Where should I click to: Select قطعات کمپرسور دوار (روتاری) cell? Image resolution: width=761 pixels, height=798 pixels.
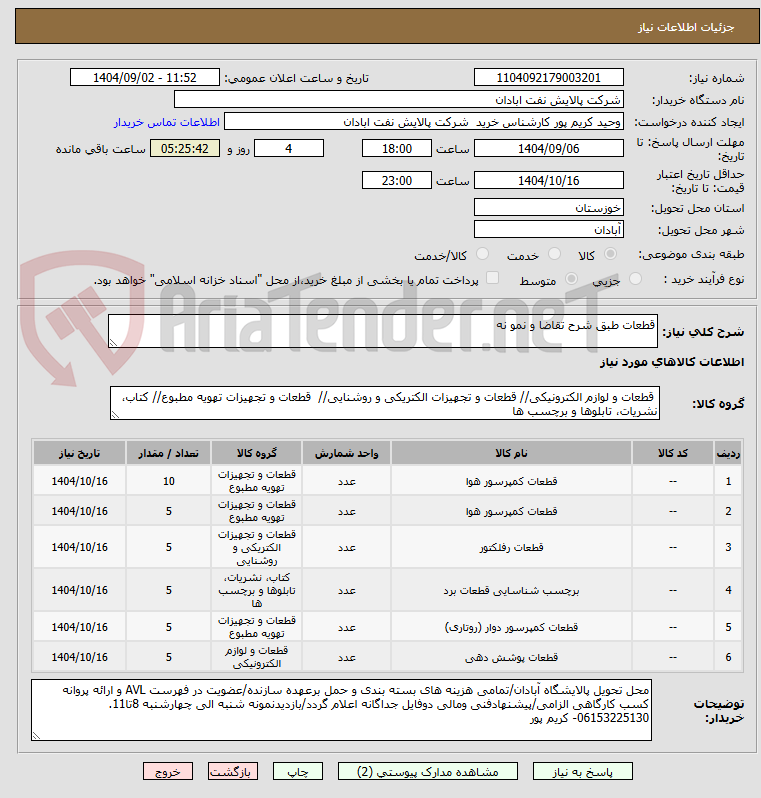click(511, 627)
